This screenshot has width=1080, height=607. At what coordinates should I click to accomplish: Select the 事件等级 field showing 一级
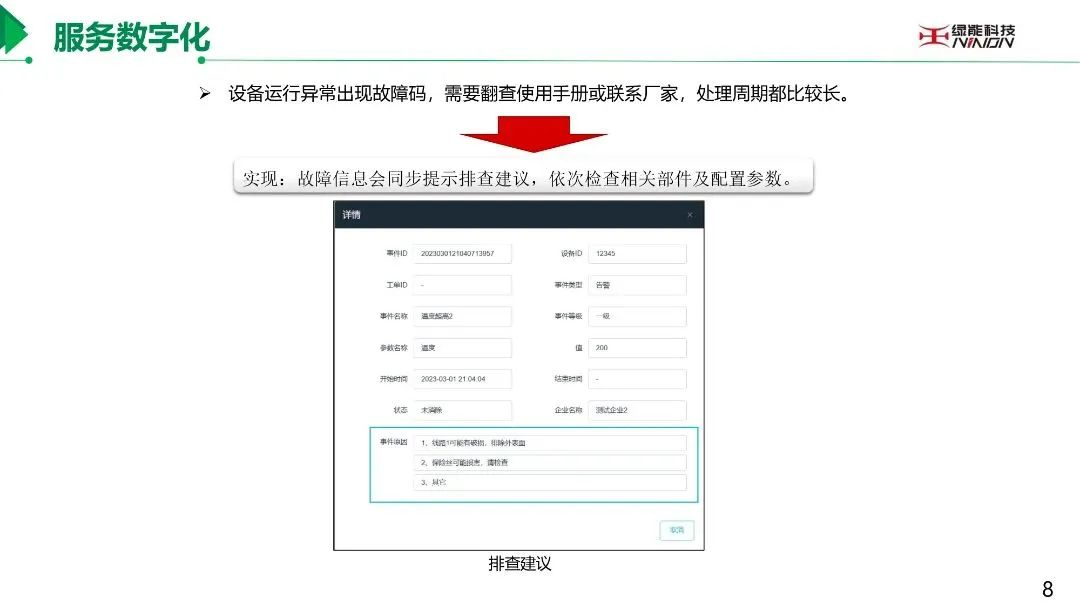point(637,316)
